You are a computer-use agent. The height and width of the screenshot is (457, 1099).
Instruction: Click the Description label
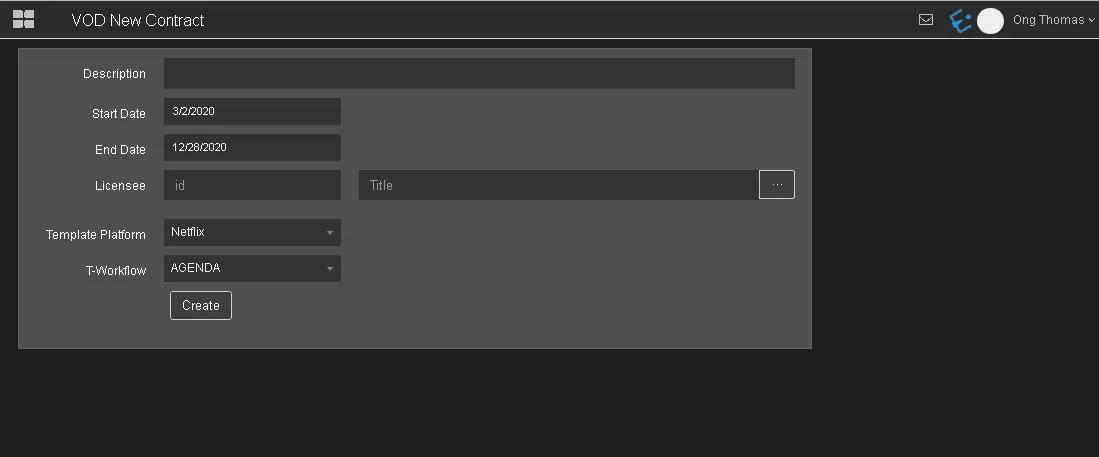click(114, 74)
